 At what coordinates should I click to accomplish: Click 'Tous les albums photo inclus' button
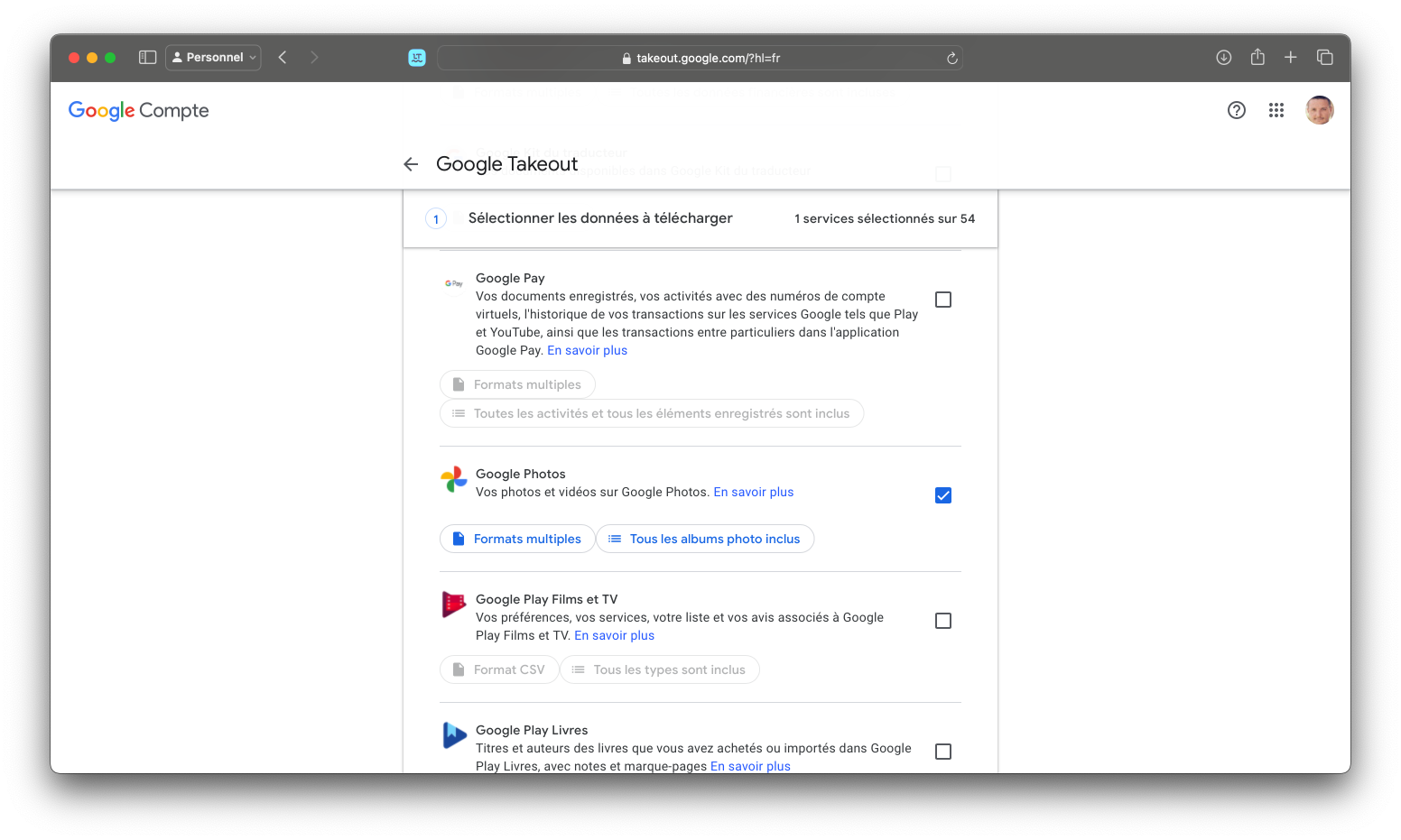click(x=705, y=539)
